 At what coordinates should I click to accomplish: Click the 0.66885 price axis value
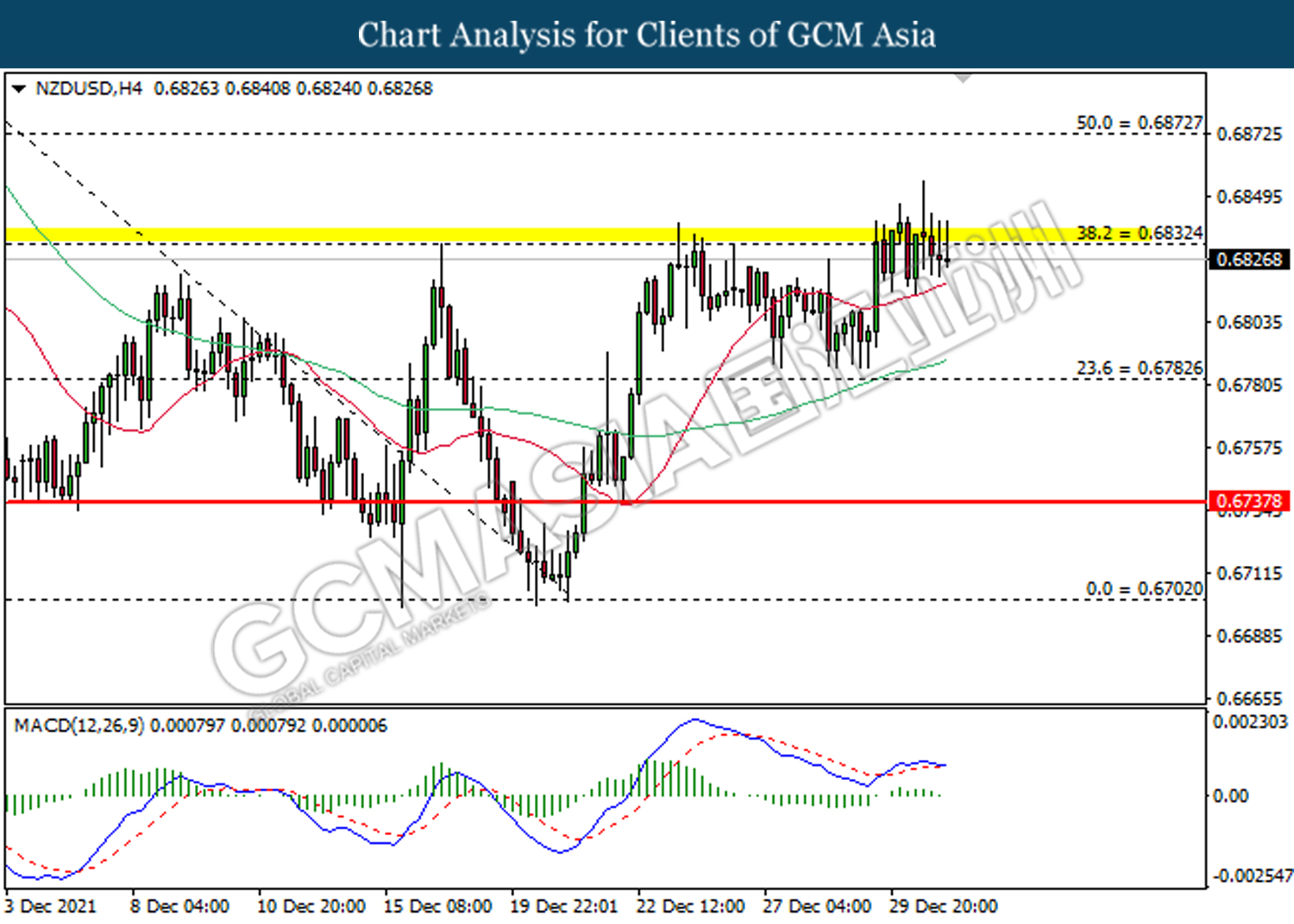coord(1249,636)
